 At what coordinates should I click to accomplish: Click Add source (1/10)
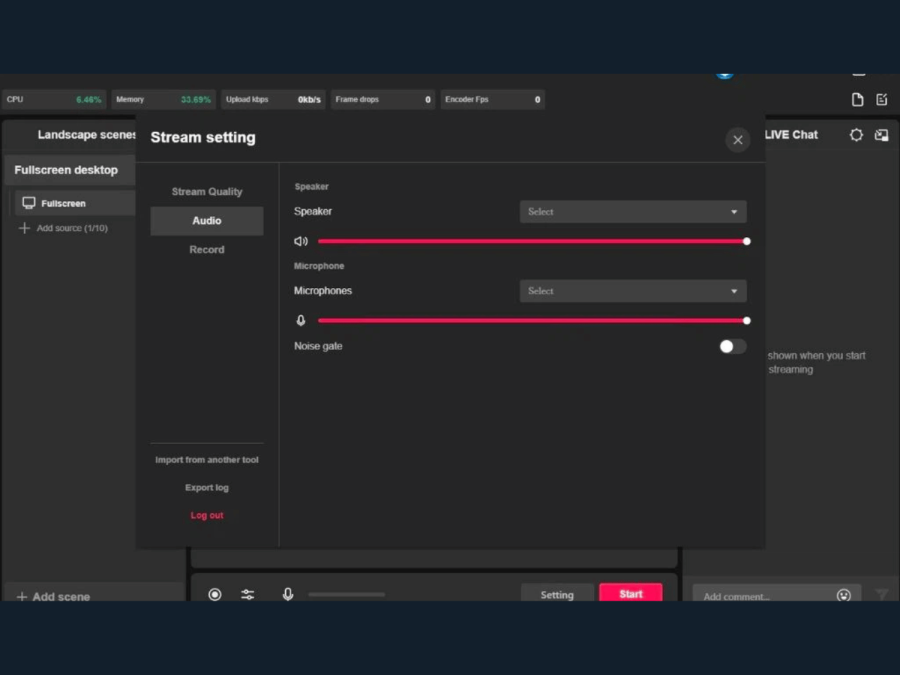tap(63, 228)
